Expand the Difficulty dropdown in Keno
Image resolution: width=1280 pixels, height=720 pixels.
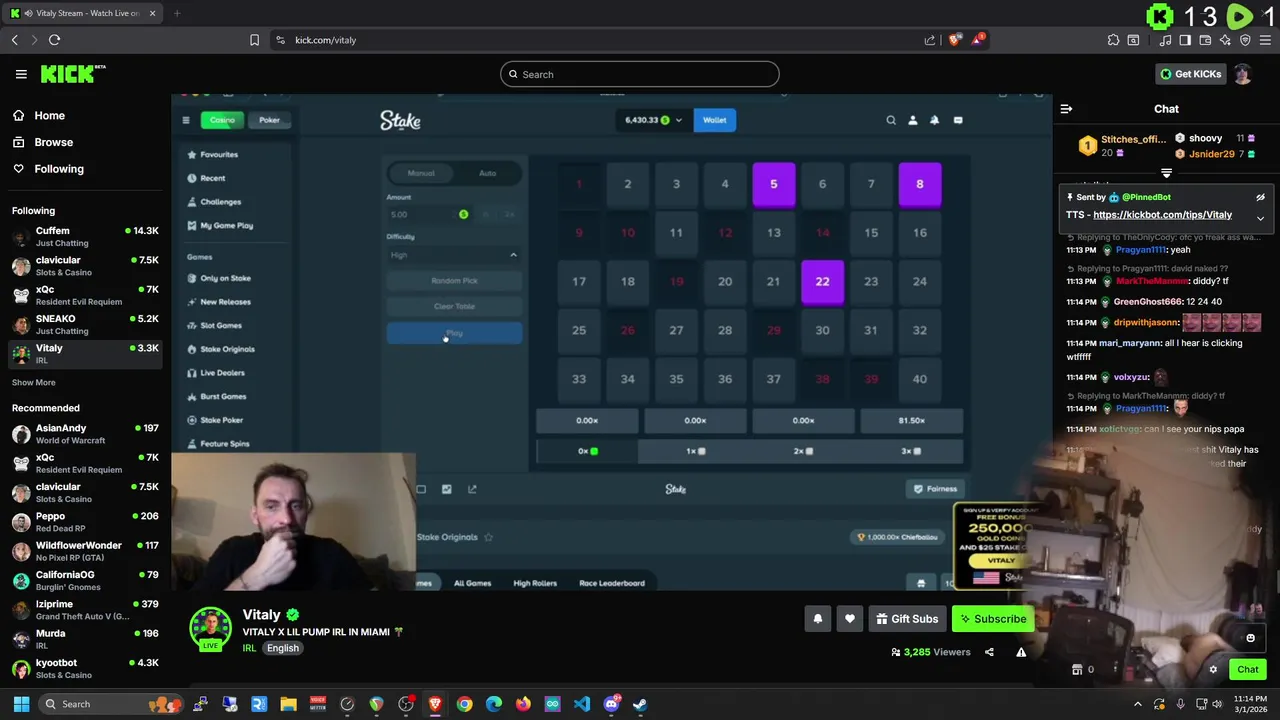tap(454, 255)
